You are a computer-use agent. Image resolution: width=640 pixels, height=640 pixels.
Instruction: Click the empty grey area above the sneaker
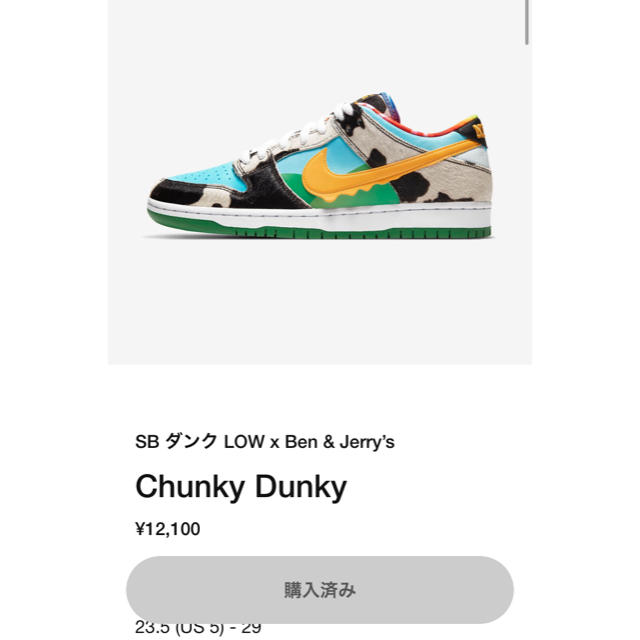point(320,45)
